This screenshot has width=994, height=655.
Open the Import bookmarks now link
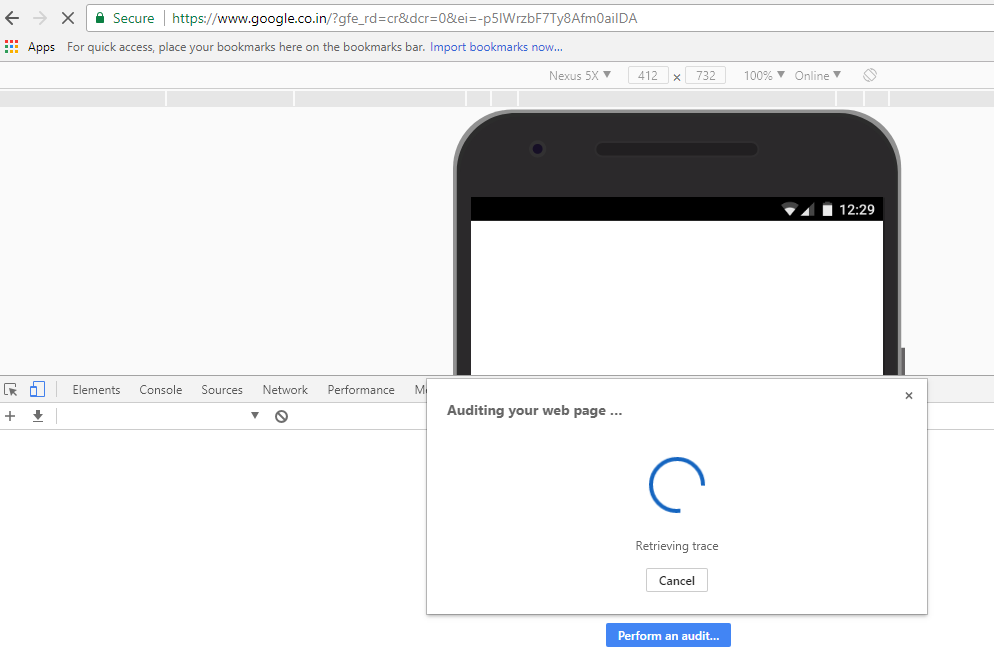coord(495,46)
